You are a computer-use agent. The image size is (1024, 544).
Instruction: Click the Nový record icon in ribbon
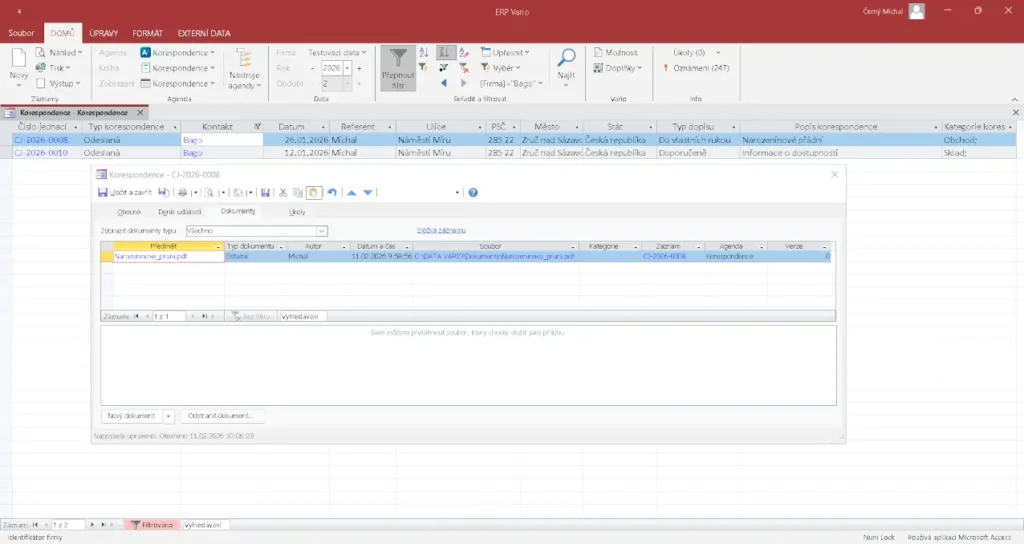click(19, 59)
